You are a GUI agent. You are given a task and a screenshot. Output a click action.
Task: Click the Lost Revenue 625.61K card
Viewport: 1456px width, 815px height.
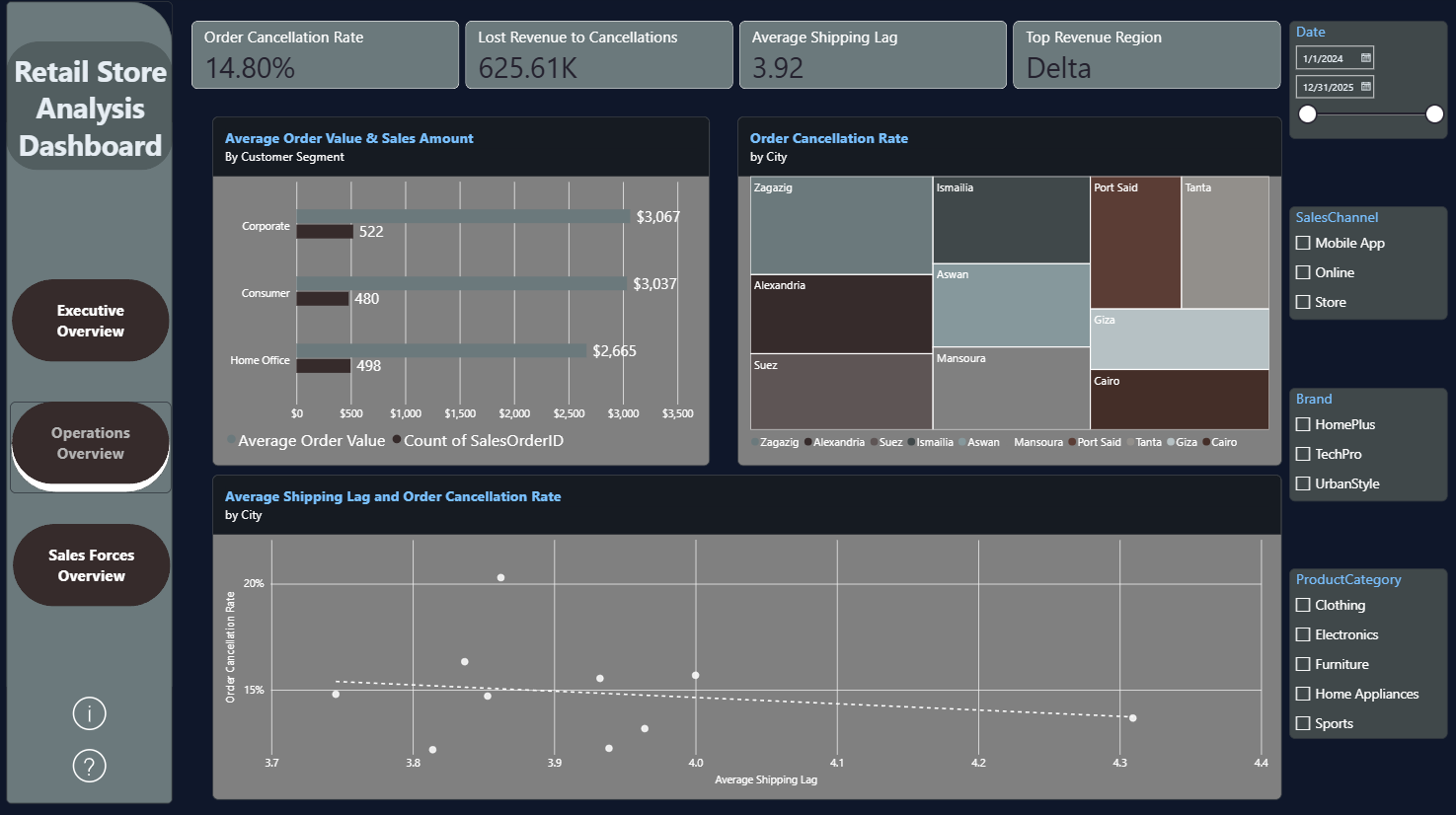(x=599, y=55)
